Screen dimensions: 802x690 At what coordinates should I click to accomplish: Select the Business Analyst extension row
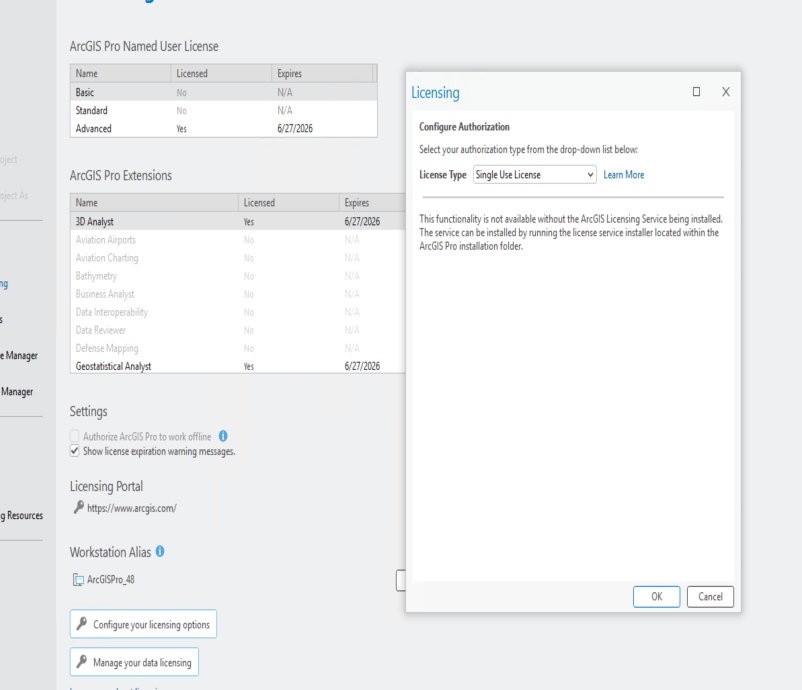coord(238,294)
